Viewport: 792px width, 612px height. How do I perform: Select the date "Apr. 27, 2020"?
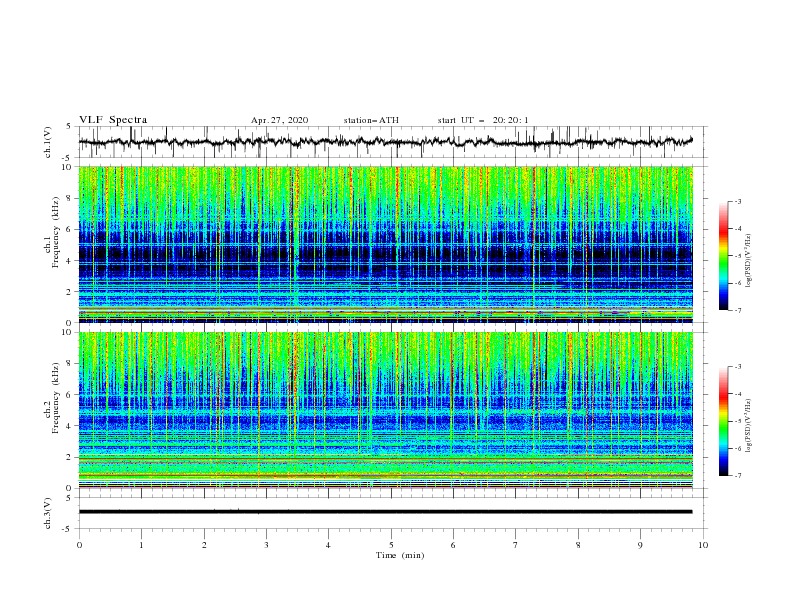[x=279, y=121]
